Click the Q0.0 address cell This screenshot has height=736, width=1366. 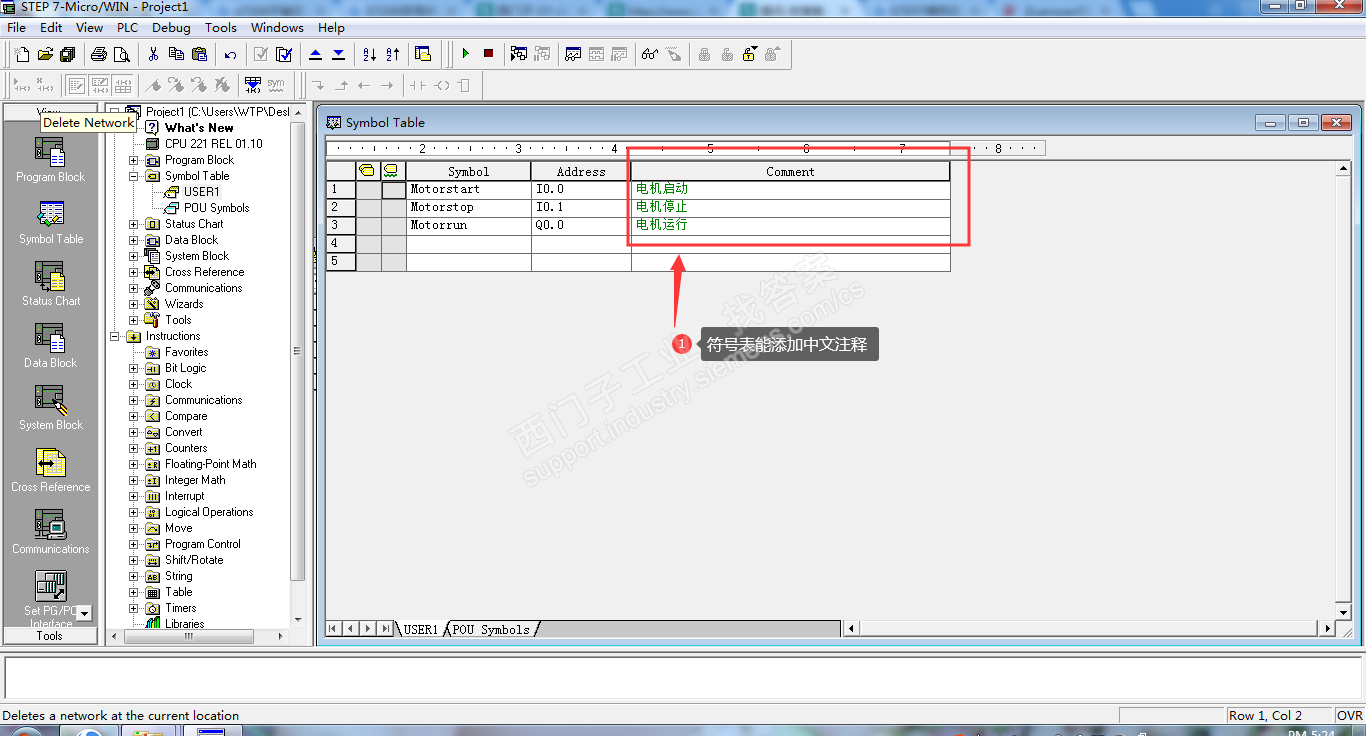point(581,225)
